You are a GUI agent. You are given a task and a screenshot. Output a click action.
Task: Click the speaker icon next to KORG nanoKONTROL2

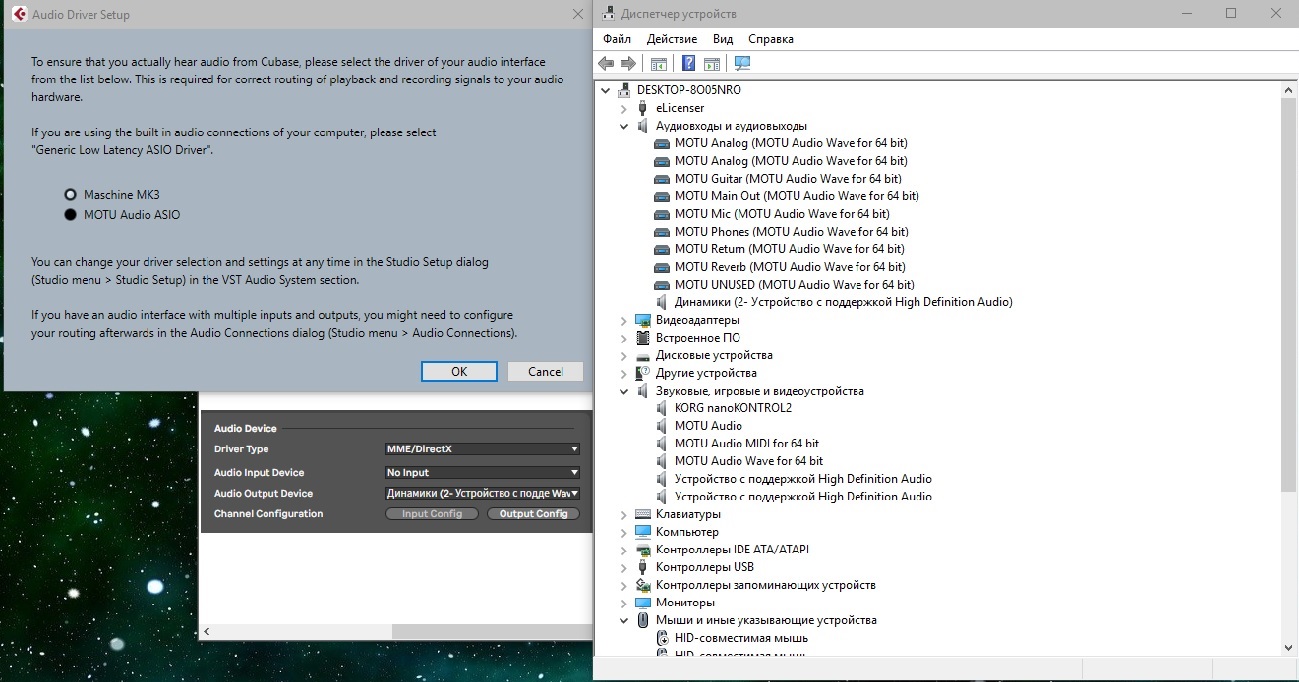click(662, 408)
